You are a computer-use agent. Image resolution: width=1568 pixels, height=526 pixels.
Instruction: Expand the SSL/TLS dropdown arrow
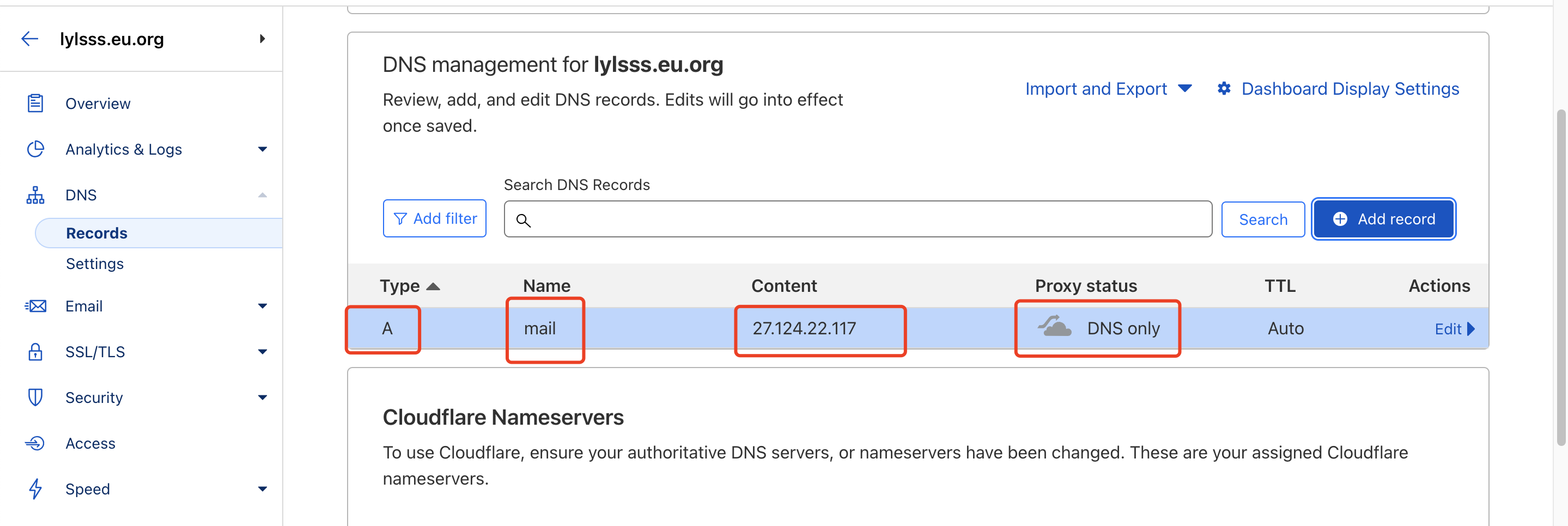pos(263,352)
